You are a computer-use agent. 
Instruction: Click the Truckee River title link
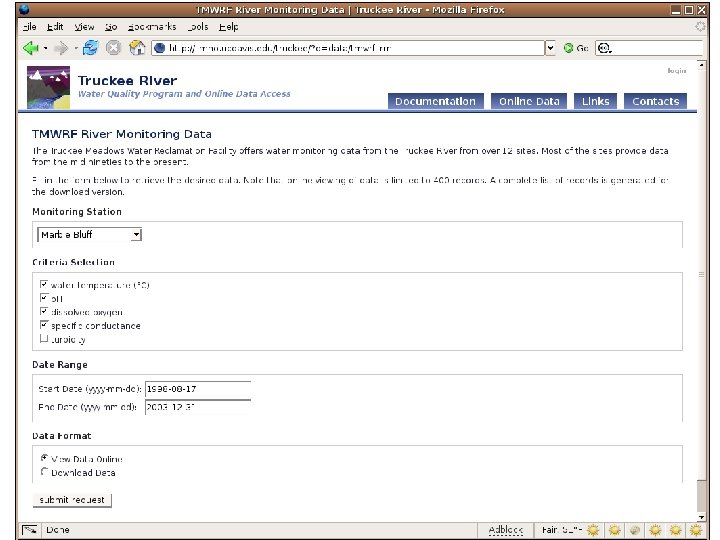pos(127,80)
